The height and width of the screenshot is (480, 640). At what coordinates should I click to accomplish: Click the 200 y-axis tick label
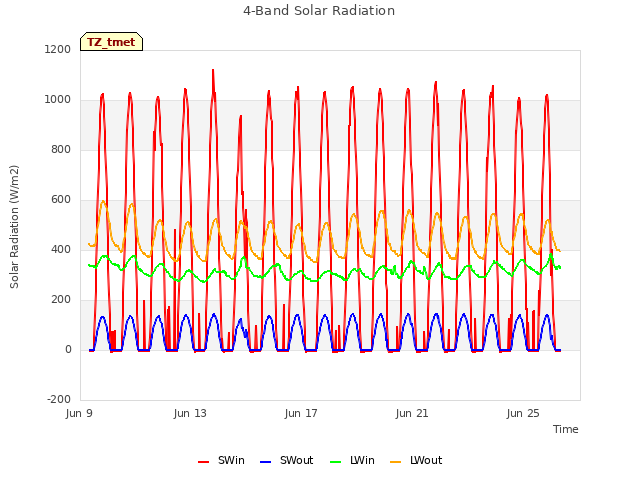point(61,300)
